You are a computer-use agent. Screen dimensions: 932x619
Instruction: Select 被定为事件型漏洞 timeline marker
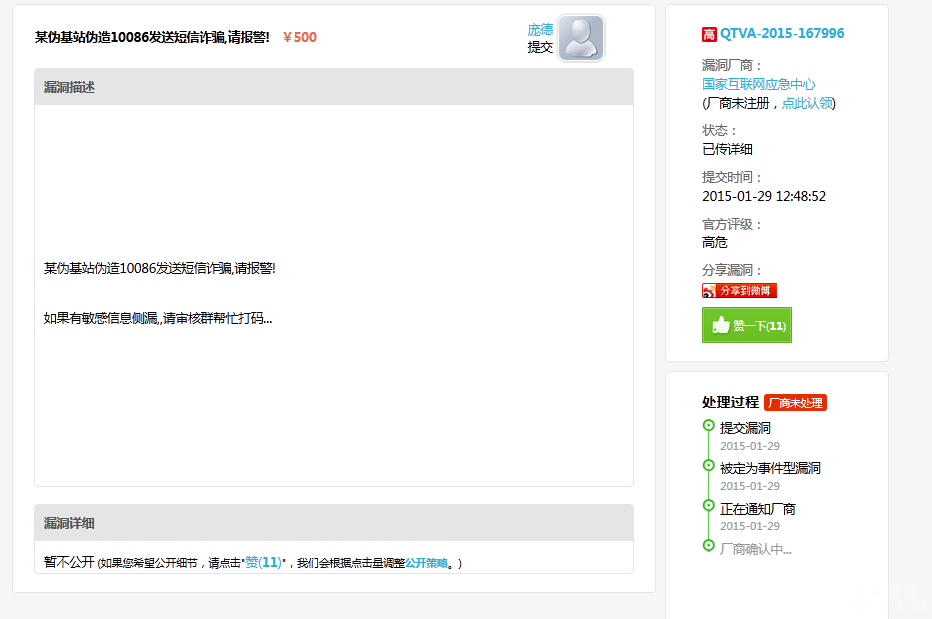[x=709, y=465]
